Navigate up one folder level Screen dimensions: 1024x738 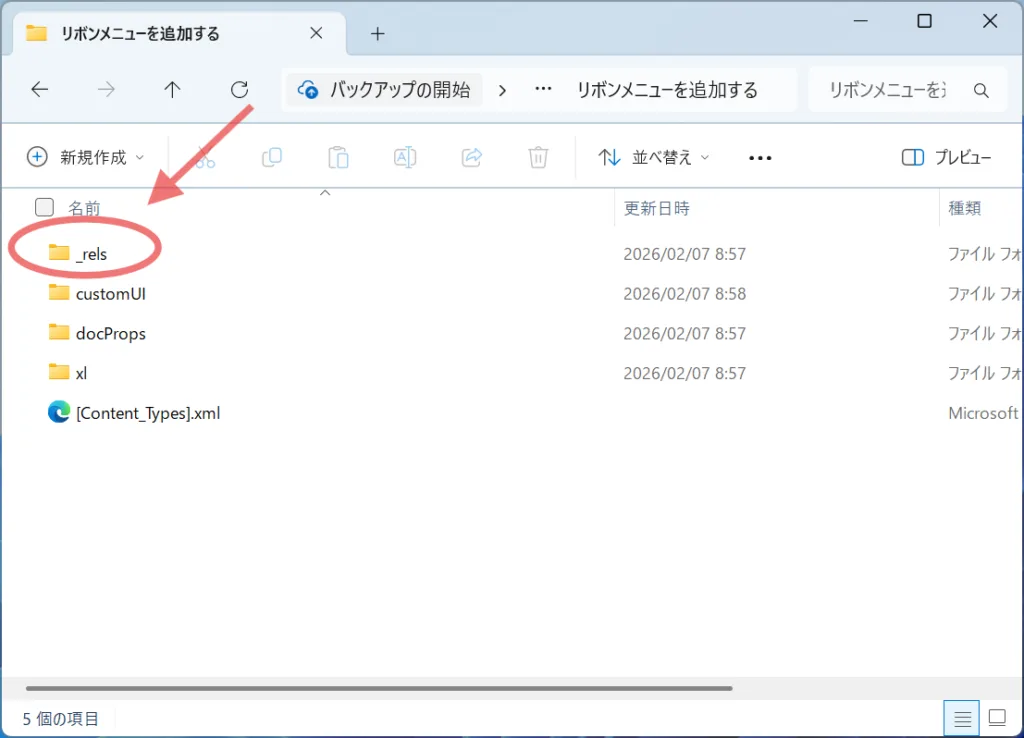coord(172,89)
